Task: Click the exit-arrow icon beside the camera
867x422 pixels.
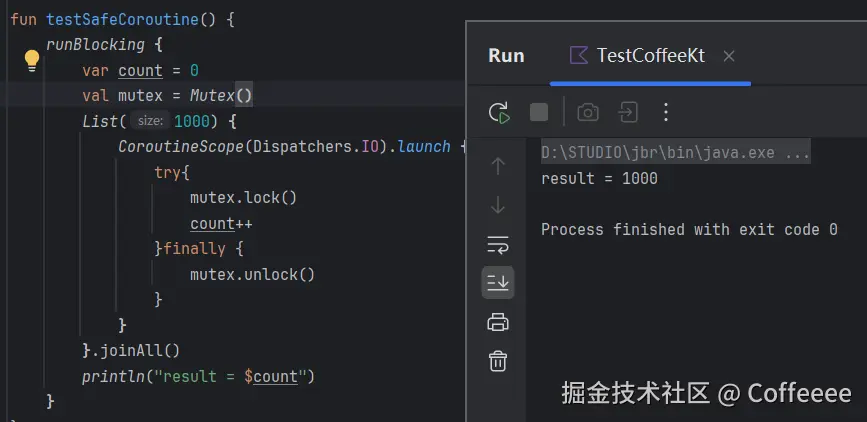Action: click(628, 112)
